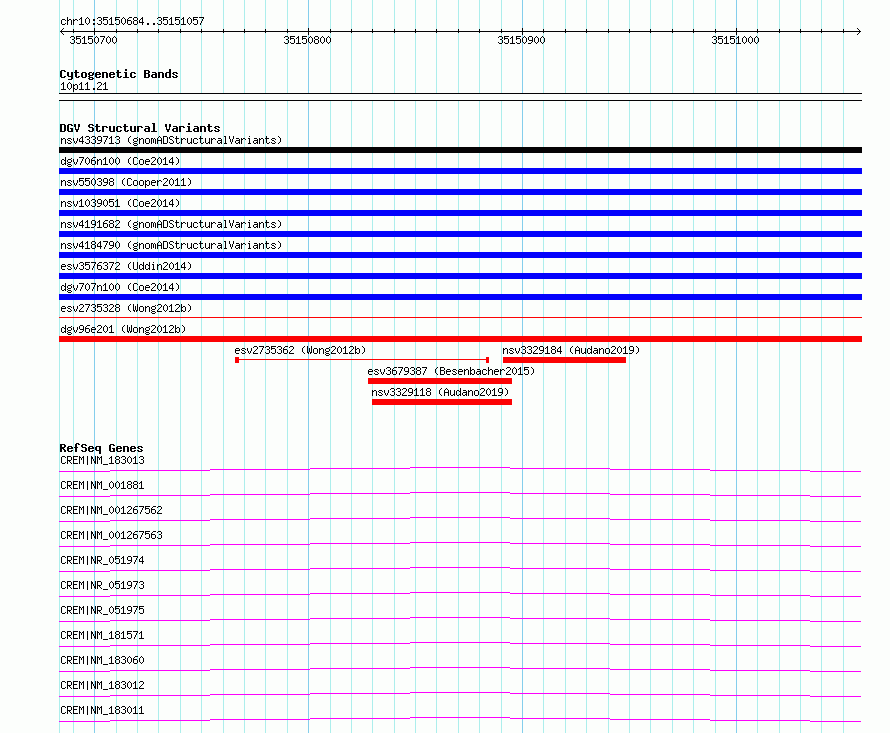Click the chr10:35150684..35151057 region label
The width and height of the screenshot is (890, 733).
click(x=132, y=21)
